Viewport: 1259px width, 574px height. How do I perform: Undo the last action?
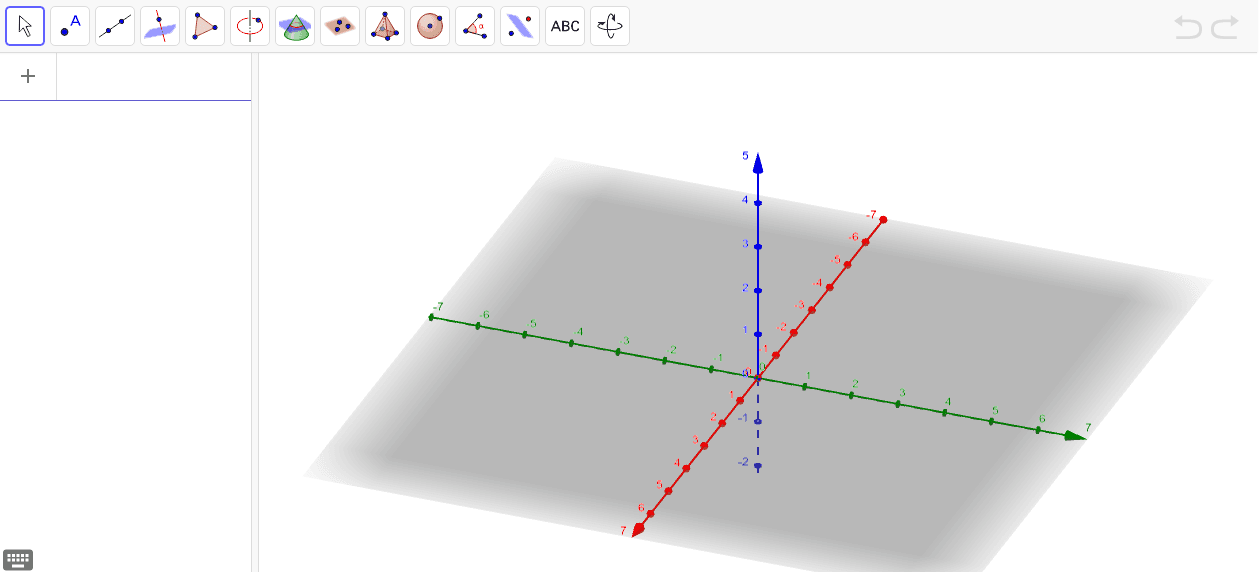click(x=1188, y=27)
